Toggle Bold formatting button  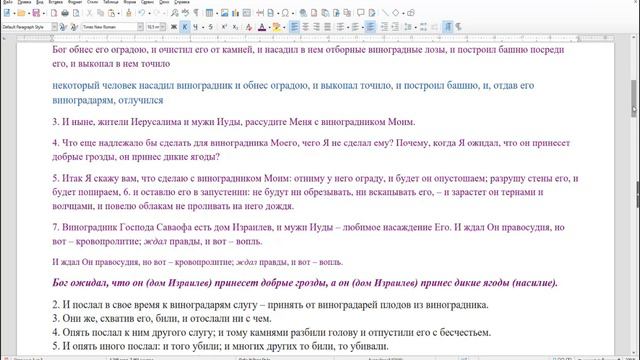coord(174,27)
